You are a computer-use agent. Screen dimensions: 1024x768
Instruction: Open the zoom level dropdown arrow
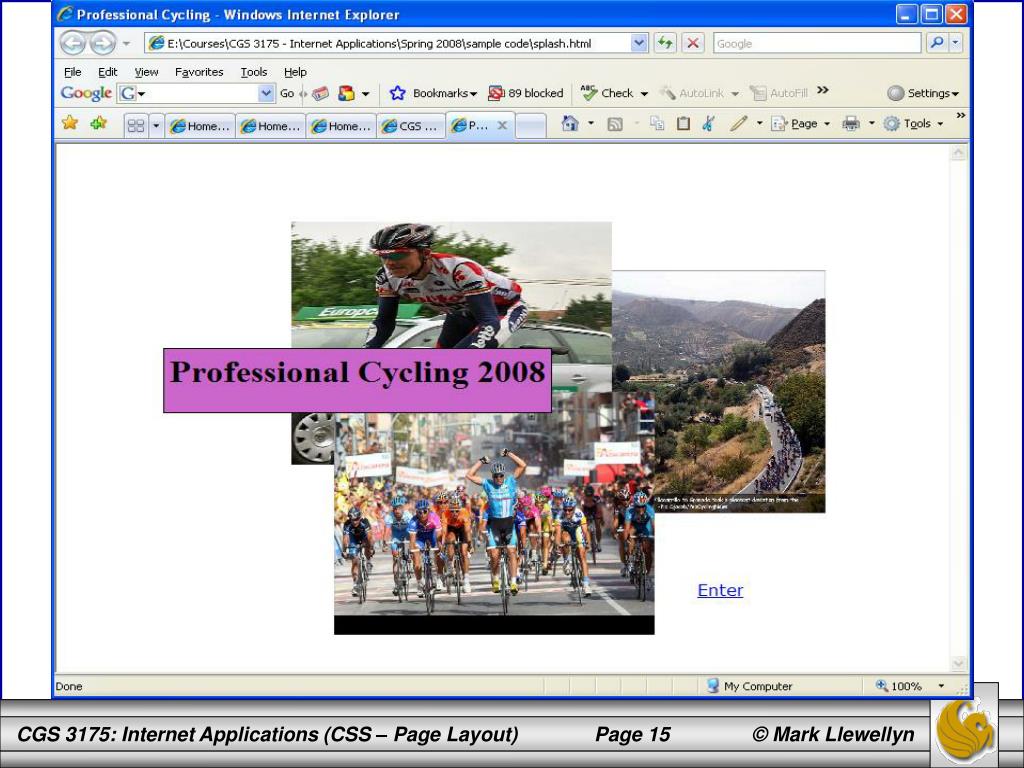point(941,686)
